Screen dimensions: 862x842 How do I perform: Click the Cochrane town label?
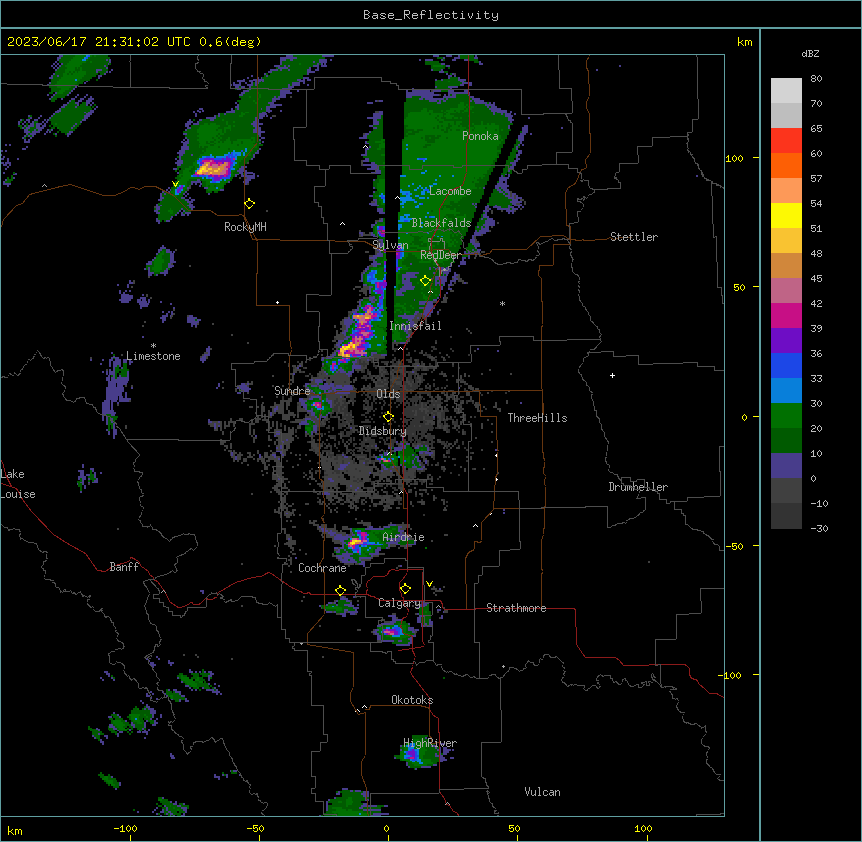322,568
